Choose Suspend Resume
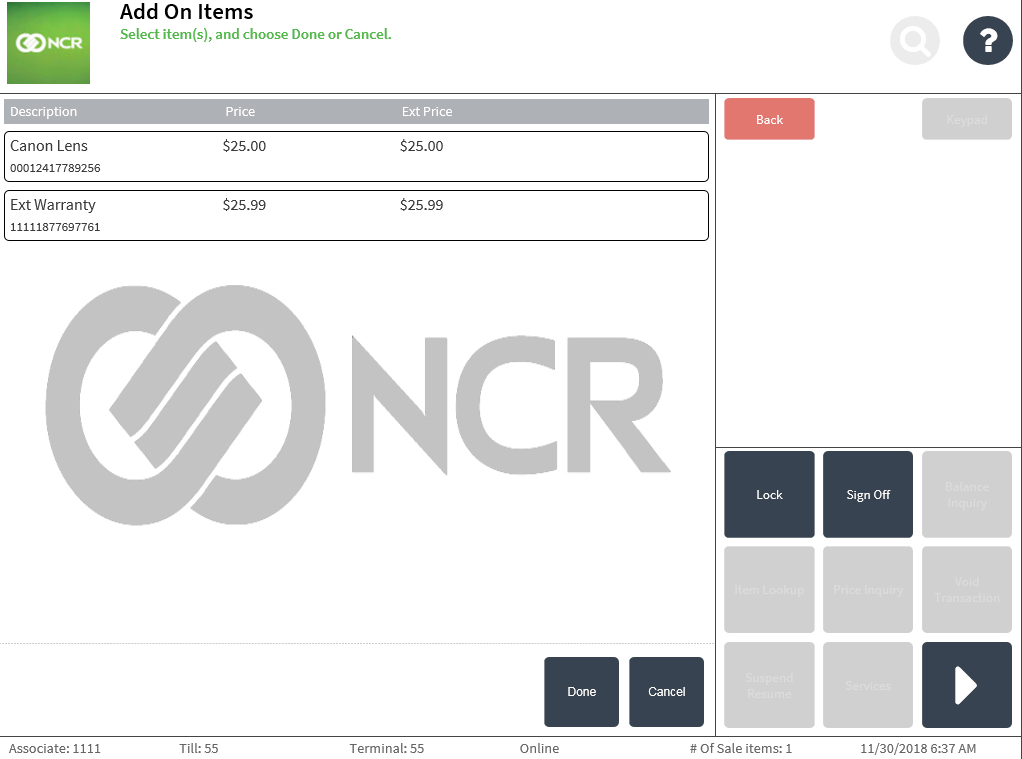Viewport: 1022px width, 759px height. pyautogui.click(x=769, y=685)
